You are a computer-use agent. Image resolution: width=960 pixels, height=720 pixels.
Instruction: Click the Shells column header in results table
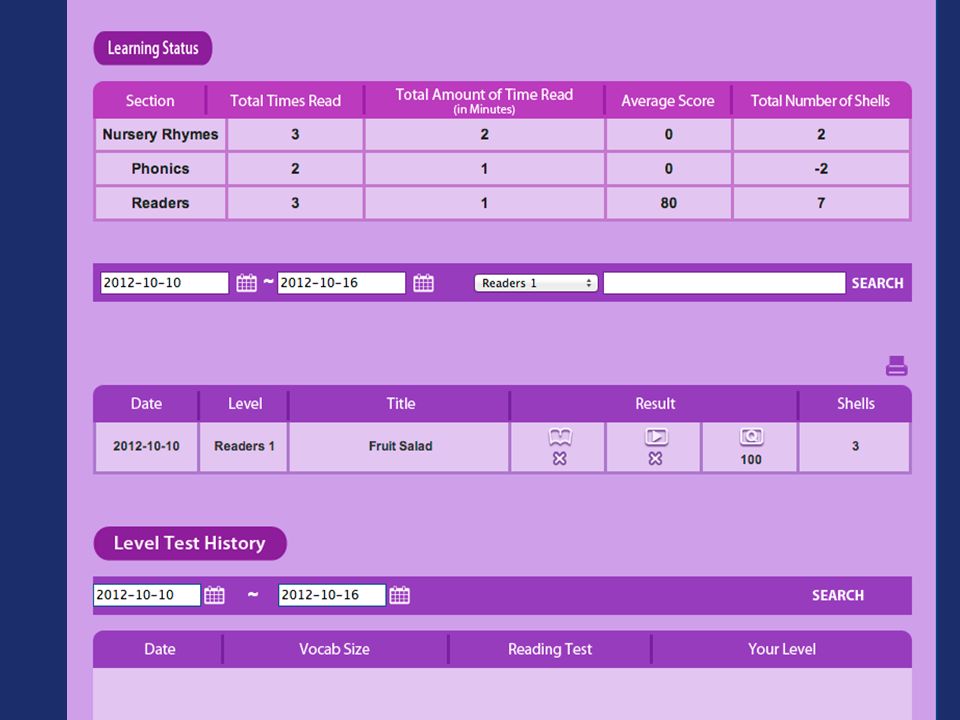coord(855,404)
